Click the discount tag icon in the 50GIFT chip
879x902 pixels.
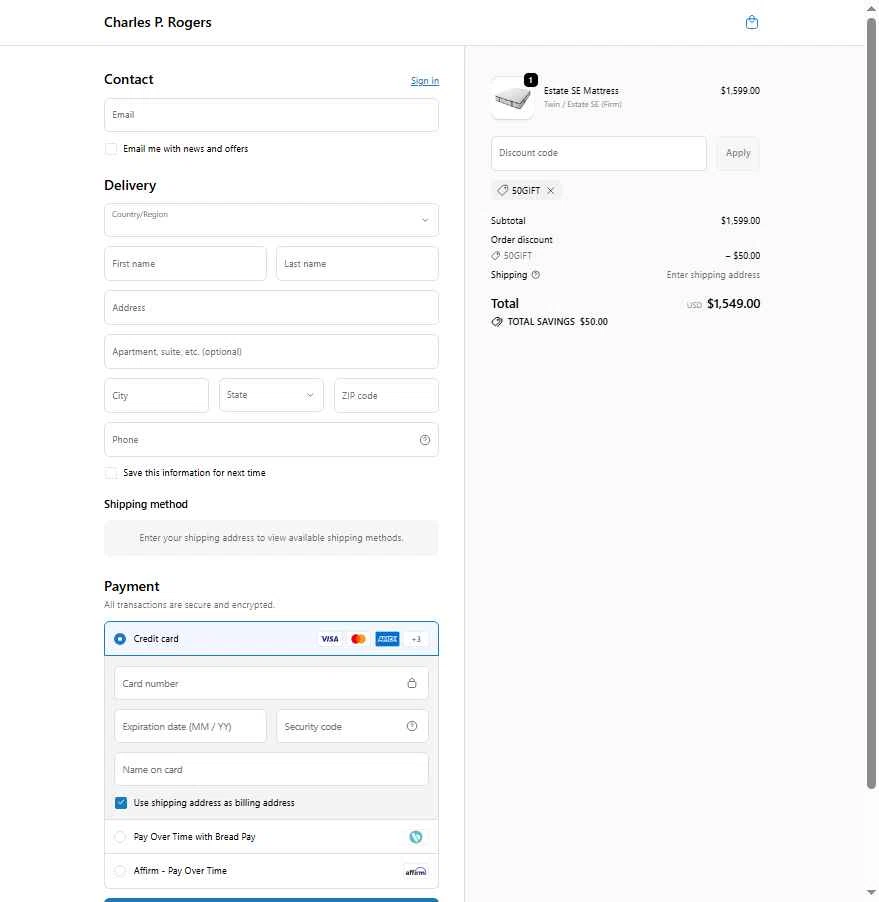pyautogui.click(x=502, y=190)
